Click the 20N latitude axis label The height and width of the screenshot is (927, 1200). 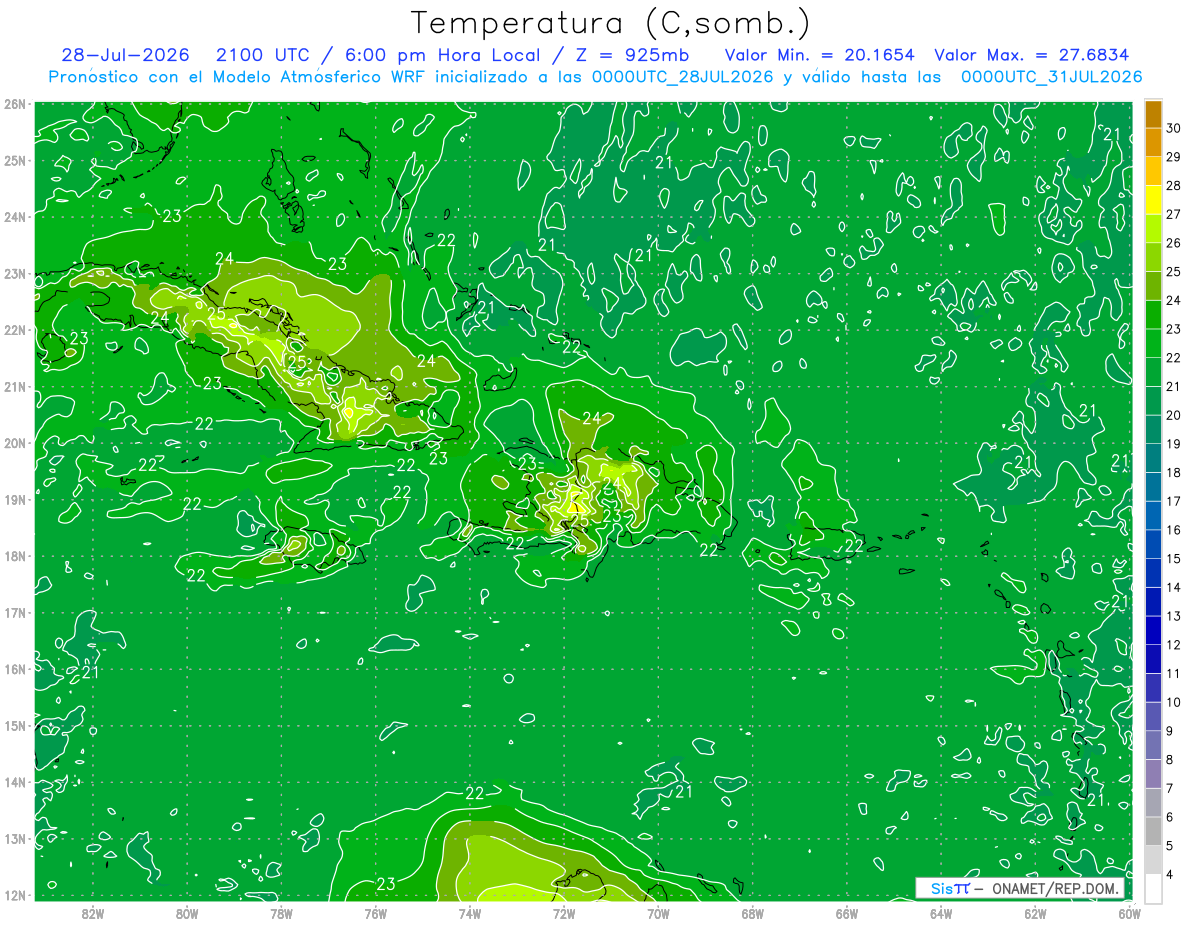(14, 443)
